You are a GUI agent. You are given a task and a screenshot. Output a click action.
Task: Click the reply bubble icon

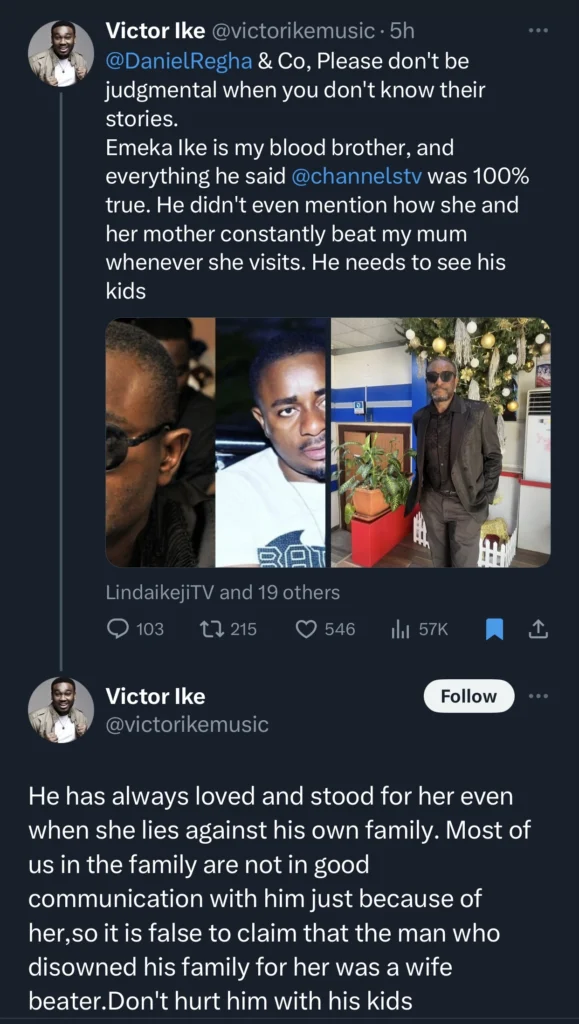[120, 629]
